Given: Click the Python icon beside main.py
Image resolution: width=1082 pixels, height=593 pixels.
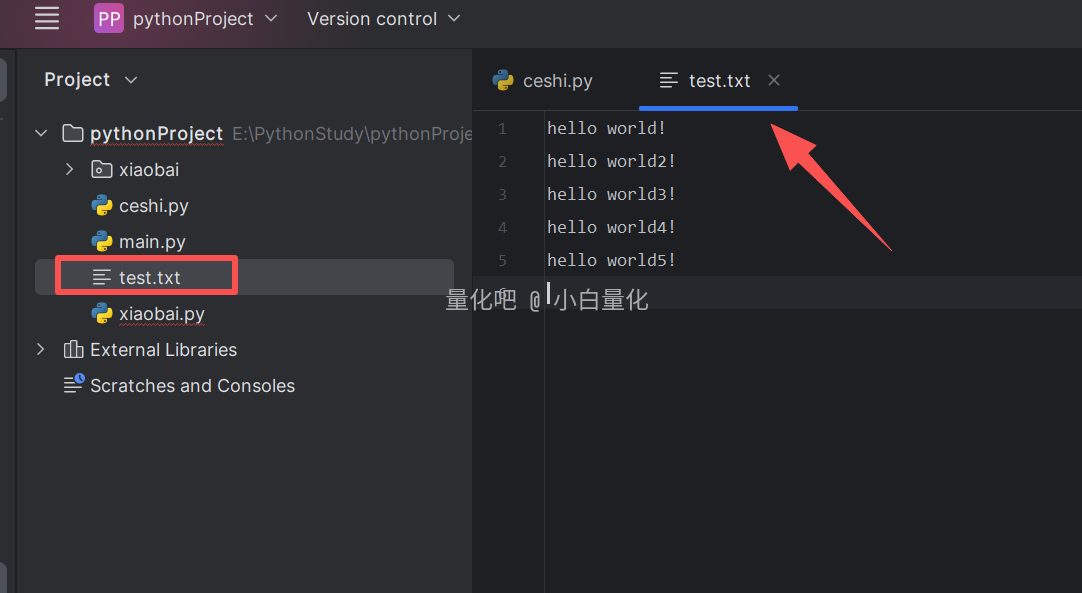Looking at the screenshot, I should pyautogui.click(x=101, y=242).
